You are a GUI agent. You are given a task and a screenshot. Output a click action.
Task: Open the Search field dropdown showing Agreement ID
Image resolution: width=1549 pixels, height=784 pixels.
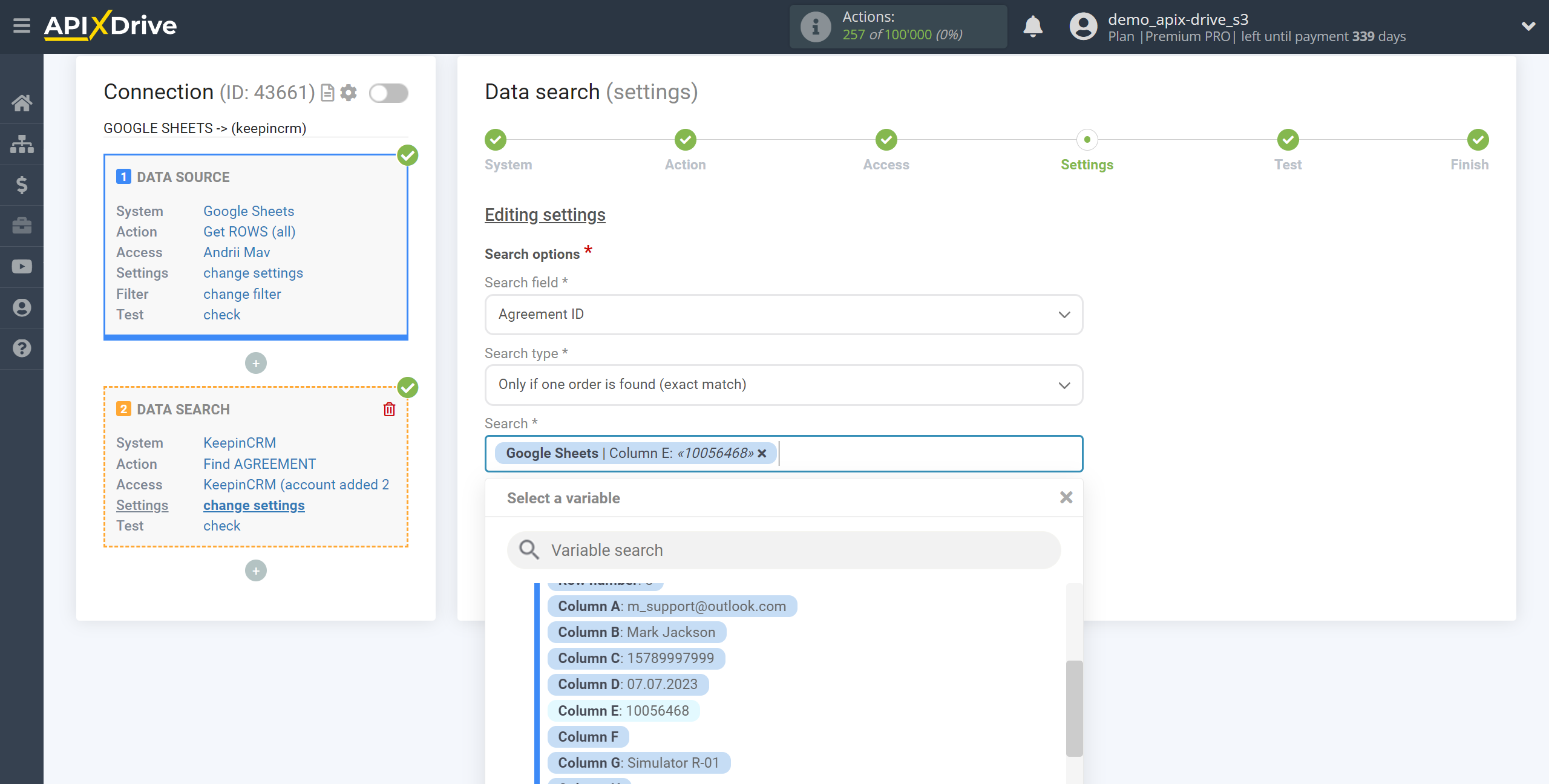pyautogui.click(x=784, y=315)
